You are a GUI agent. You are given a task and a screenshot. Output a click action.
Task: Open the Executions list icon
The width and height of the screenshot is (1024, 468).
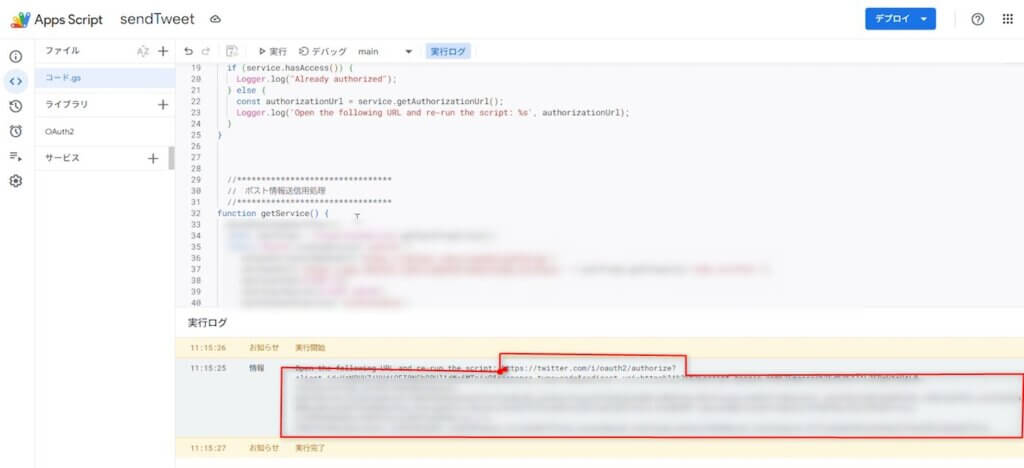(15, 156)
